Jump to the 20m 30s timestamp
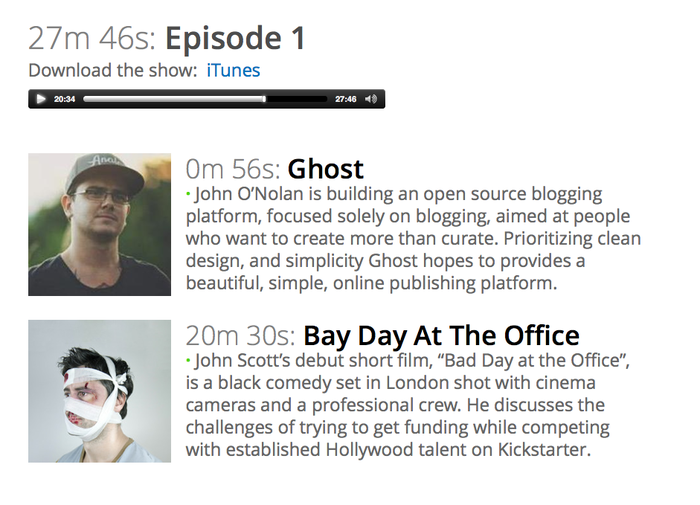This screenshot has width=700, height=505. (x=241, y=335)
